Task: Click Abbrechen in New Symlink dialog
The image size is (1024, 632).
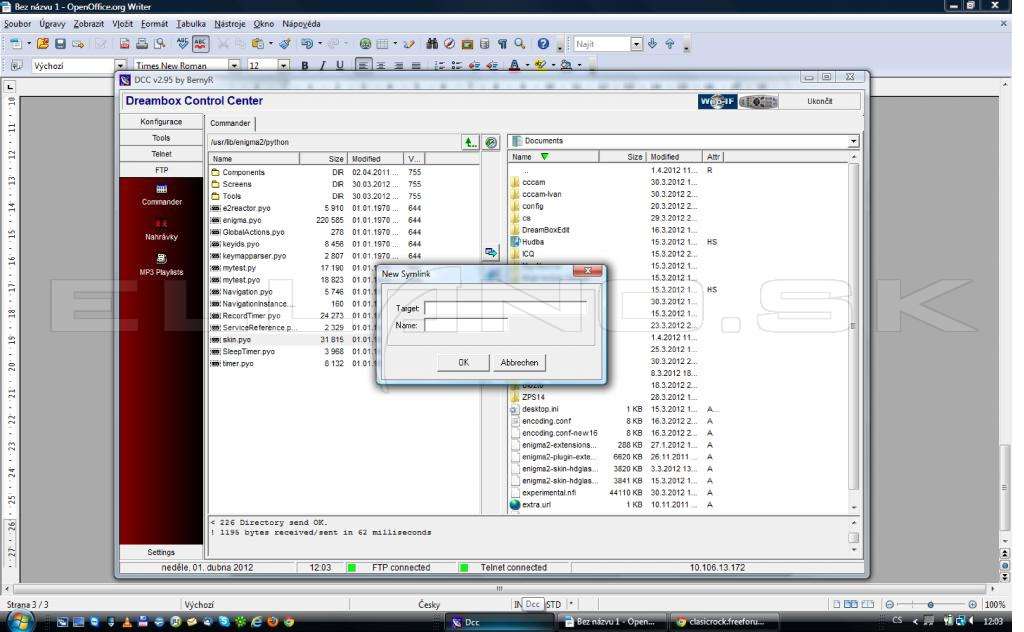Action: click(x=519, y=362)
